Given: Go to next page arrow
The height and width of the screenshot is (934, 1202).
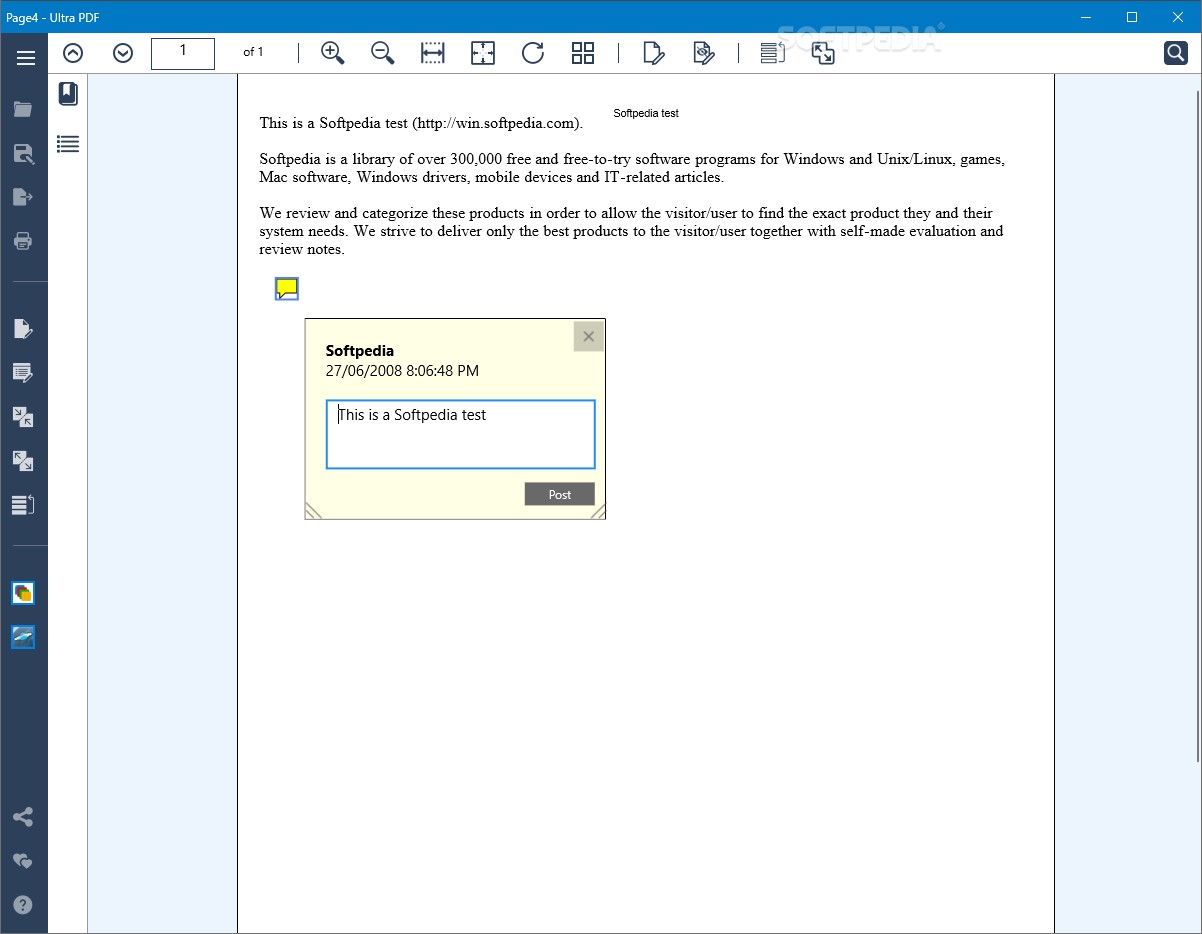Looking at the screenshot, I should tap(123, 53).
